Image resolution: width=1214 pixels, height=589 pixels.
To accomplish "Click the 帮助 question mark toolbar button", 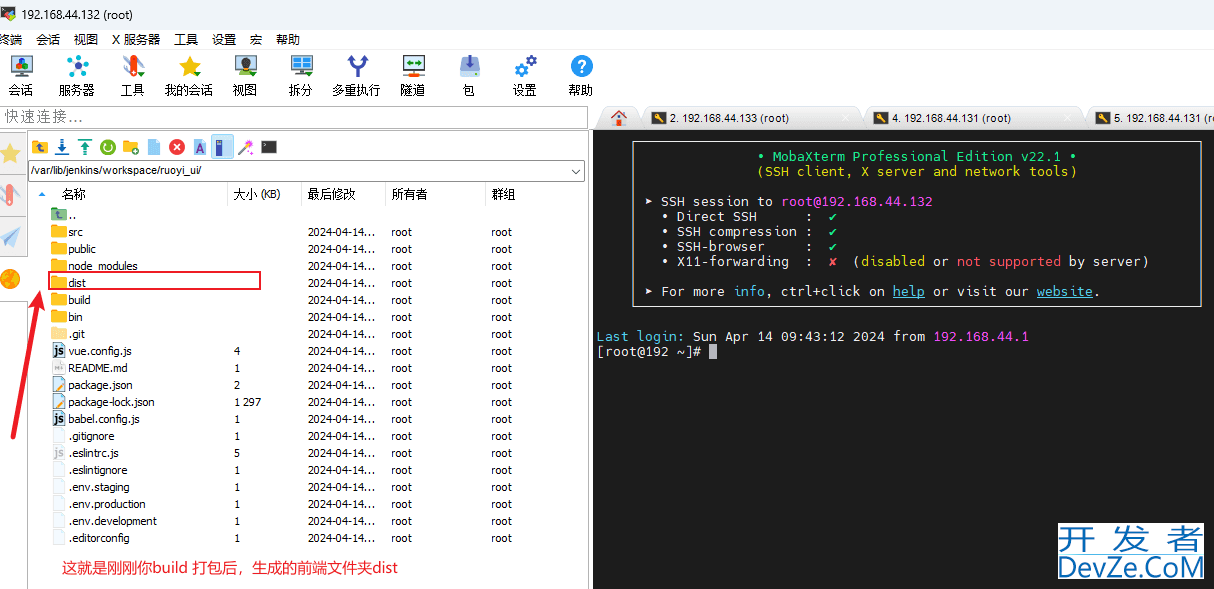I will 581,76.
